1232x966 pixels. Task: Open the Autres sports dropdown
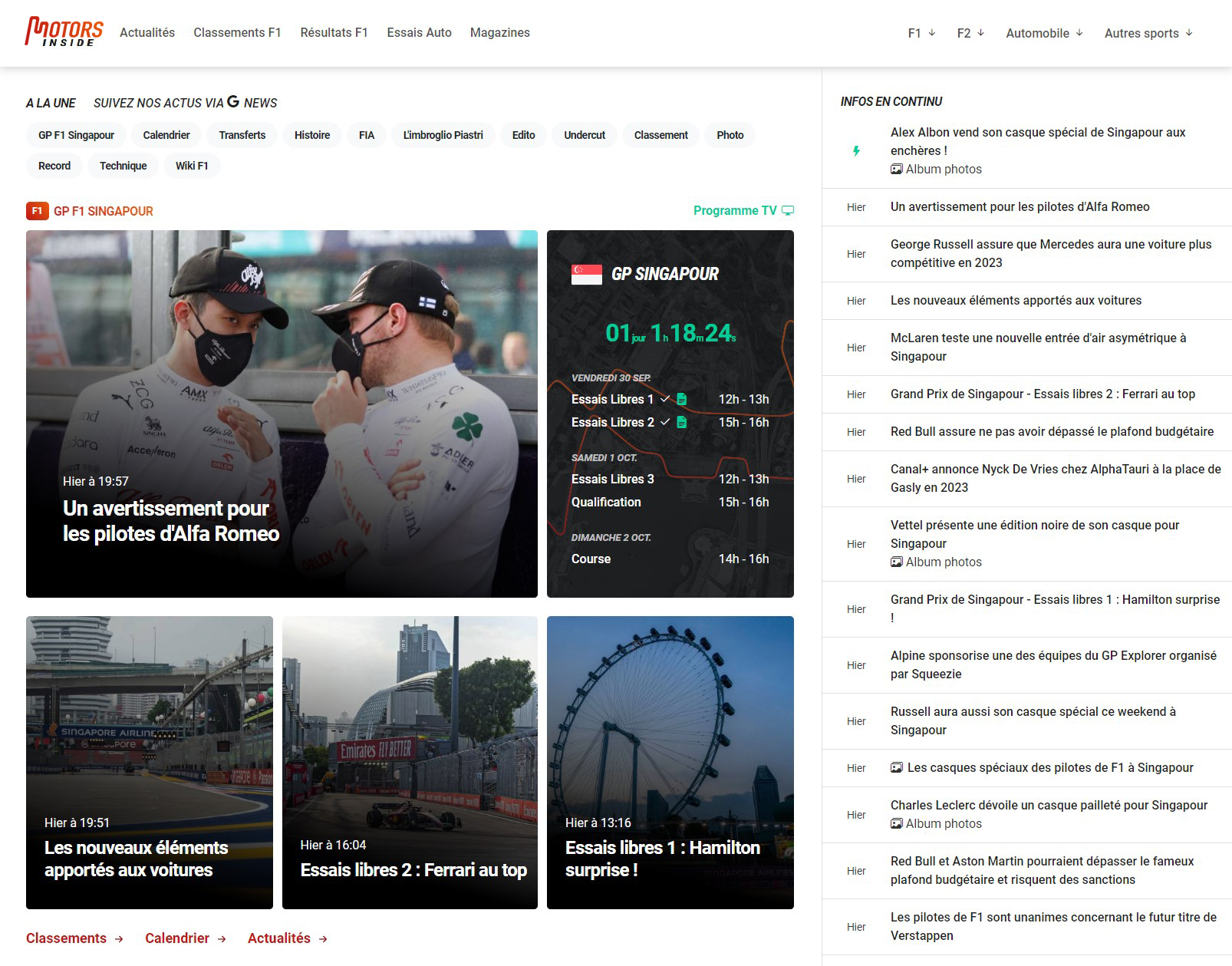1148,33
